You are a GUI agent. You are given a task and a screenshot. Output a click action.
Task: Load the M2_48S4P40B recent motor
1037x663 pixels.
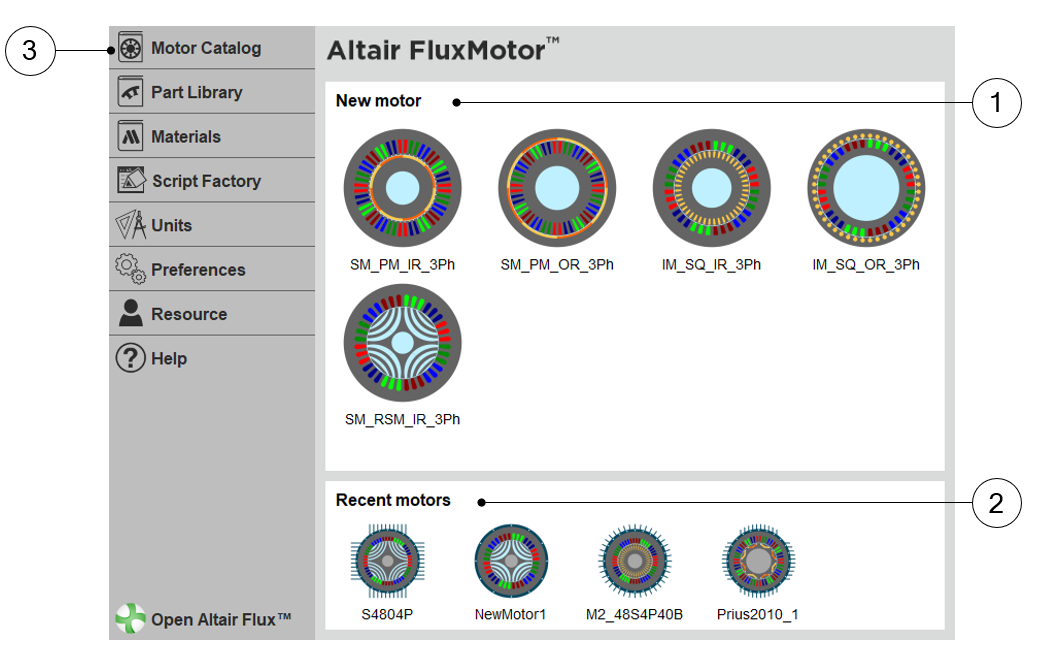634,562
